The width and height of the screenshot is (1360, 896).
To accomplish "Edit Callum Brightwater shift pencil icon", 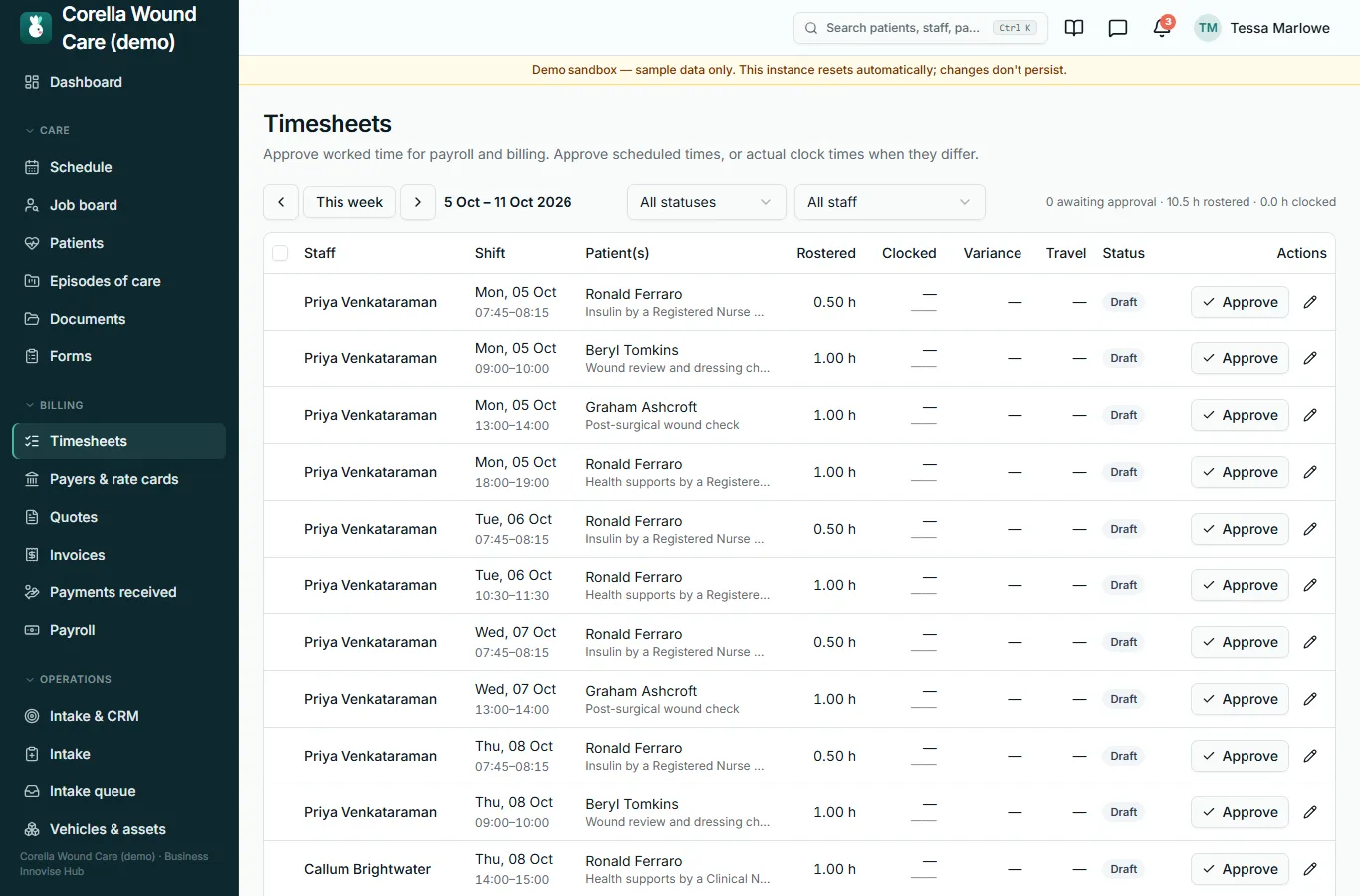I will 1310,869.
